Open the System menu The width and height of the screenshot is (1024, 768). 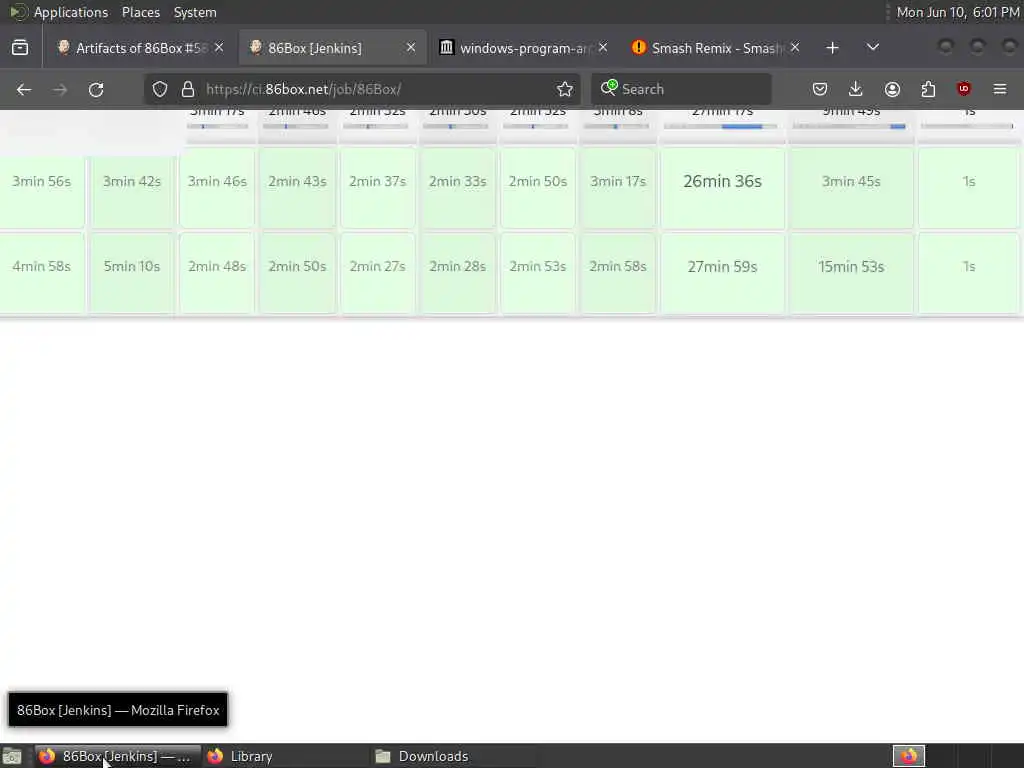195,12
